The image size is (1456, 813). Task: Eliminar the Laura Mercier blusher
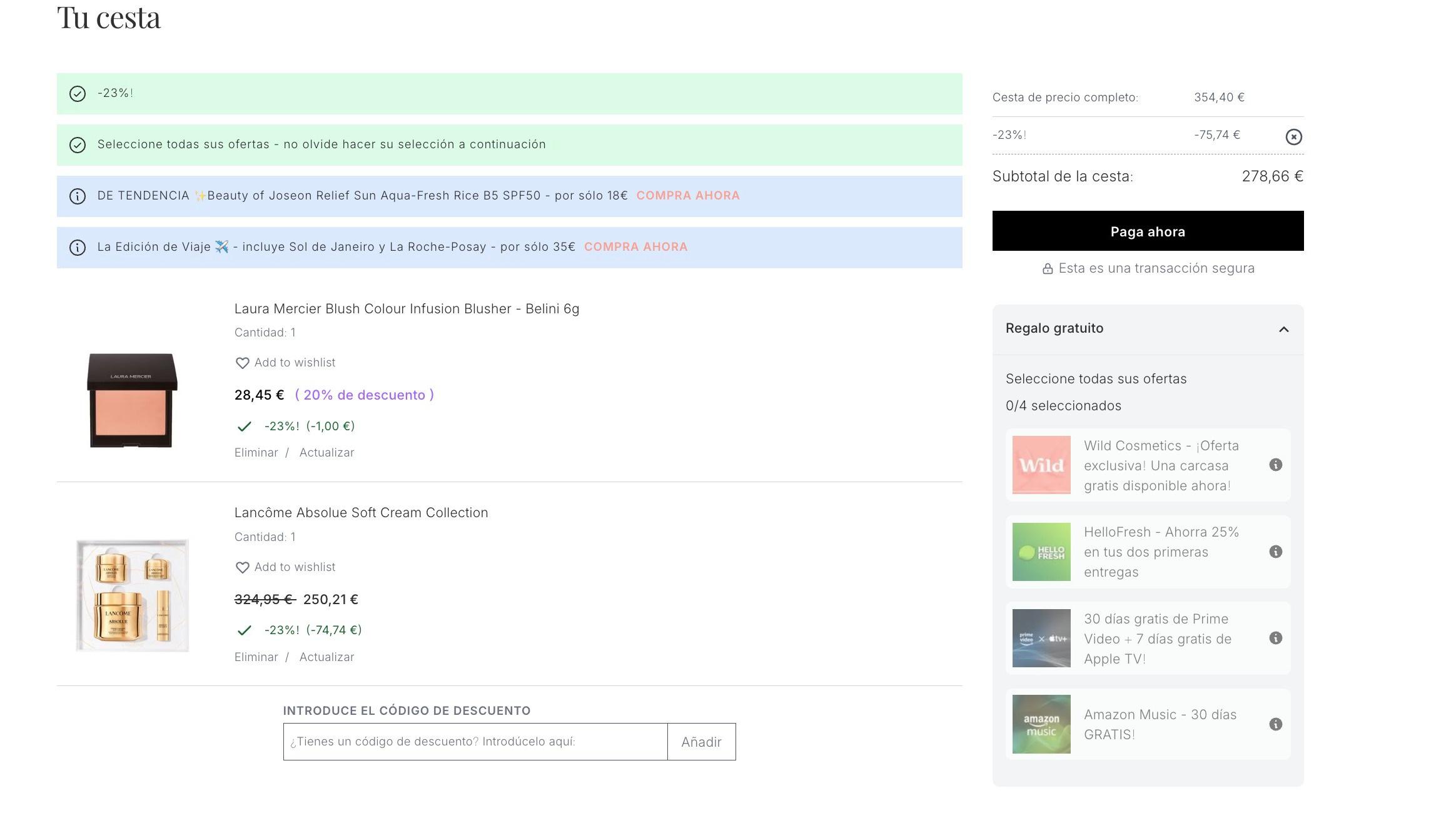coord(256,452)
